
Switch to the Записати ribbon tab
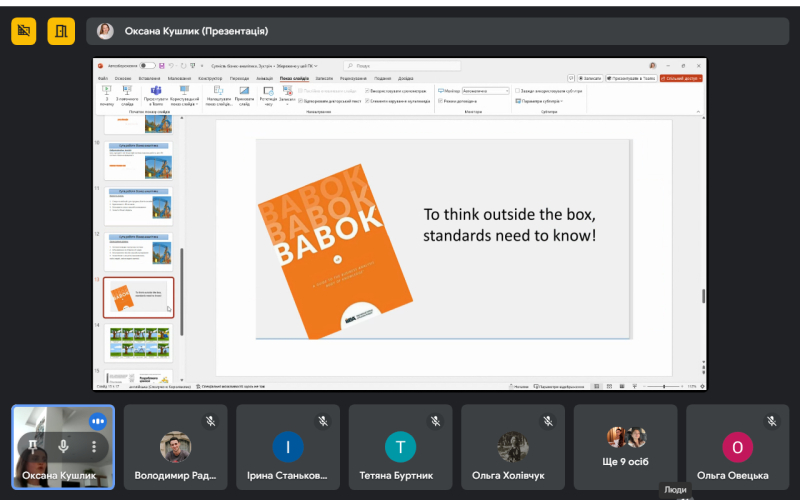[324, 79]
